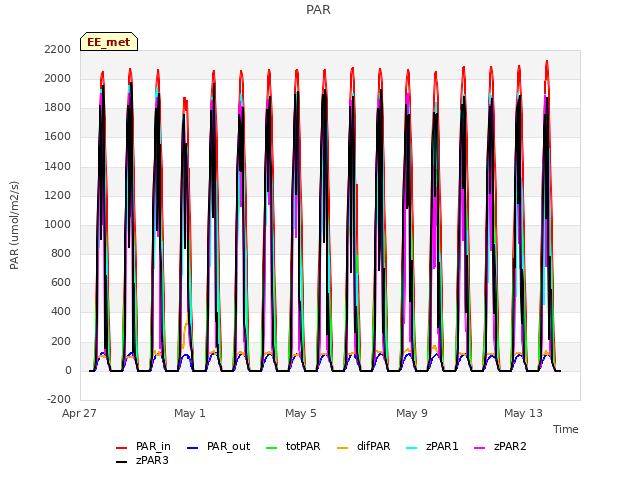Toggle the zPAR1 legend entry

(432, 447)
